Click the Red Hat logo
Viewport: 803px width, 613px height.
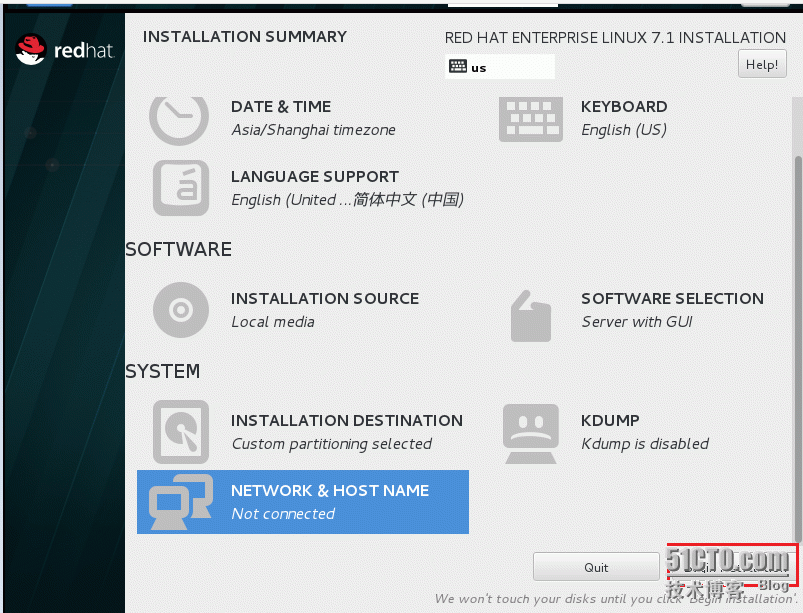(65, 50)
